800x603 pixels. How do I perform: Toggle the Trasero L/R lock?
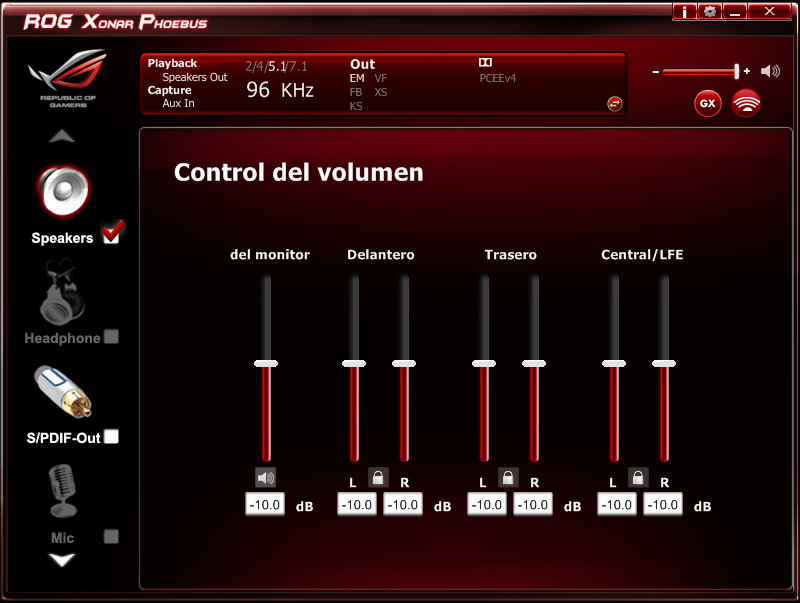tap(508, 478)
